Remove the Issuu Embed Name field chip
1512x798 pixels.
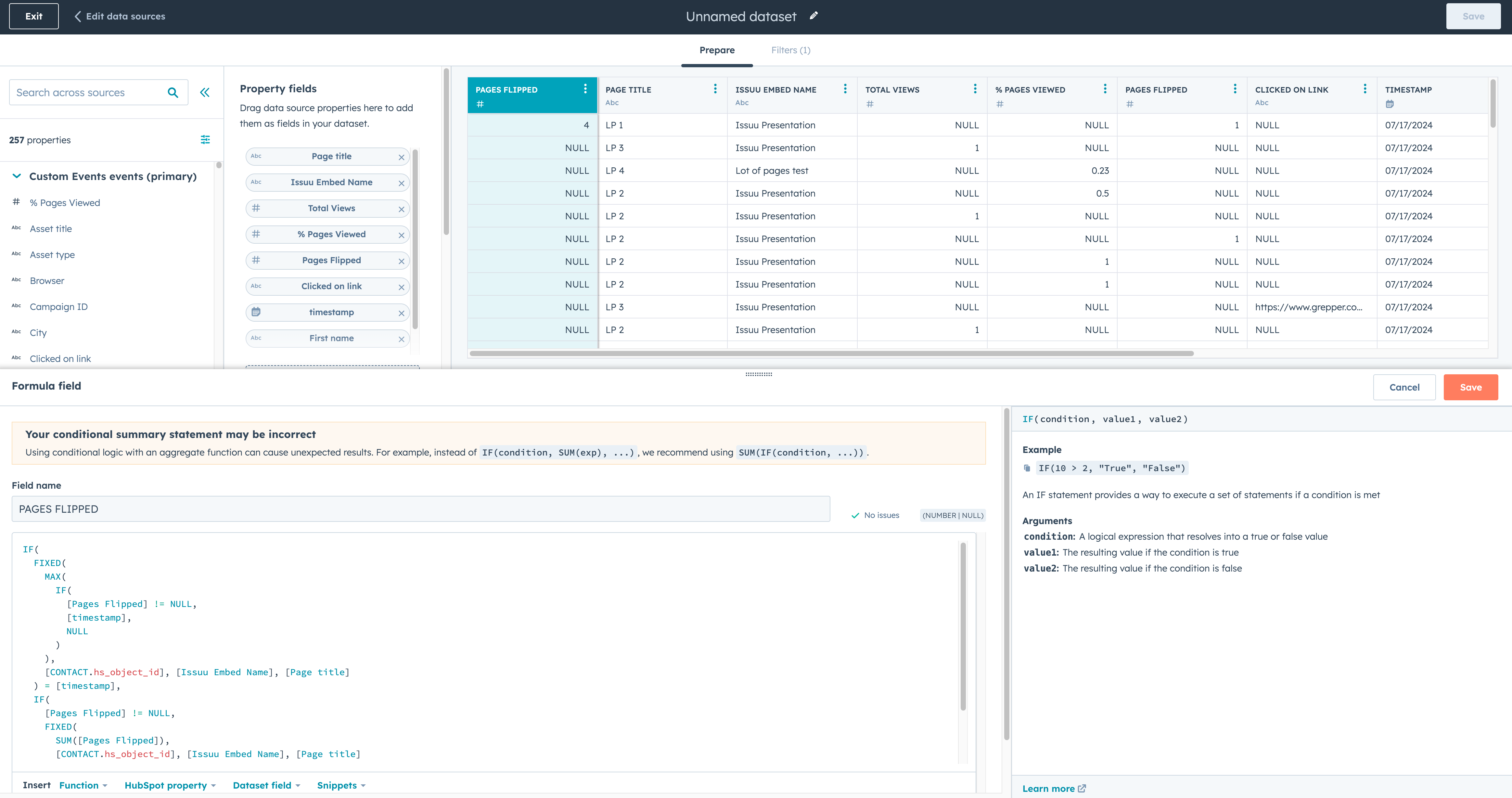click(x=402, y=183)
